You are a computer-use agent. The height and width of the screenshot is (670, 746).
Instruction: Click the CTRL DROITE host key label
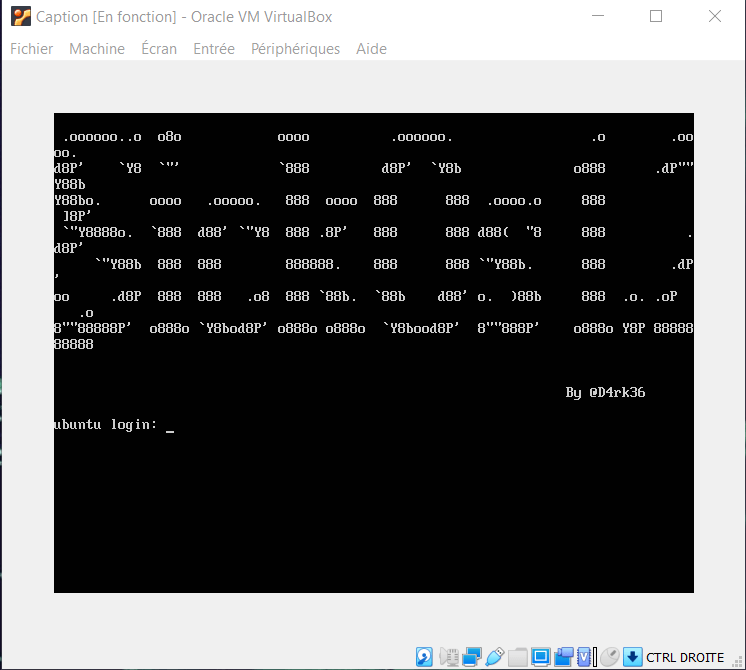point(685,658)
